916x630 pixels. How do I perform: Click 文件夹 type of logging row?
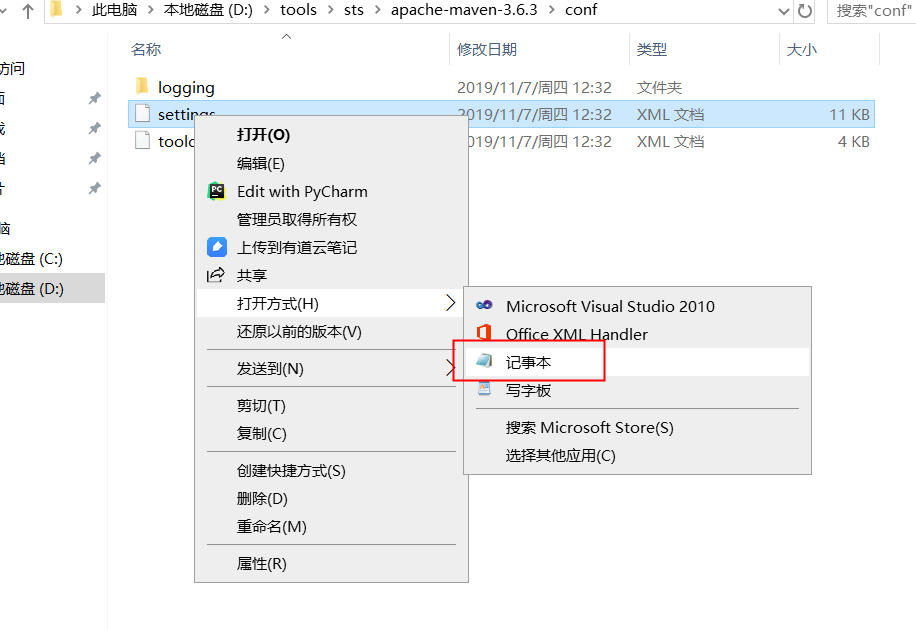[x=659, y=88]
